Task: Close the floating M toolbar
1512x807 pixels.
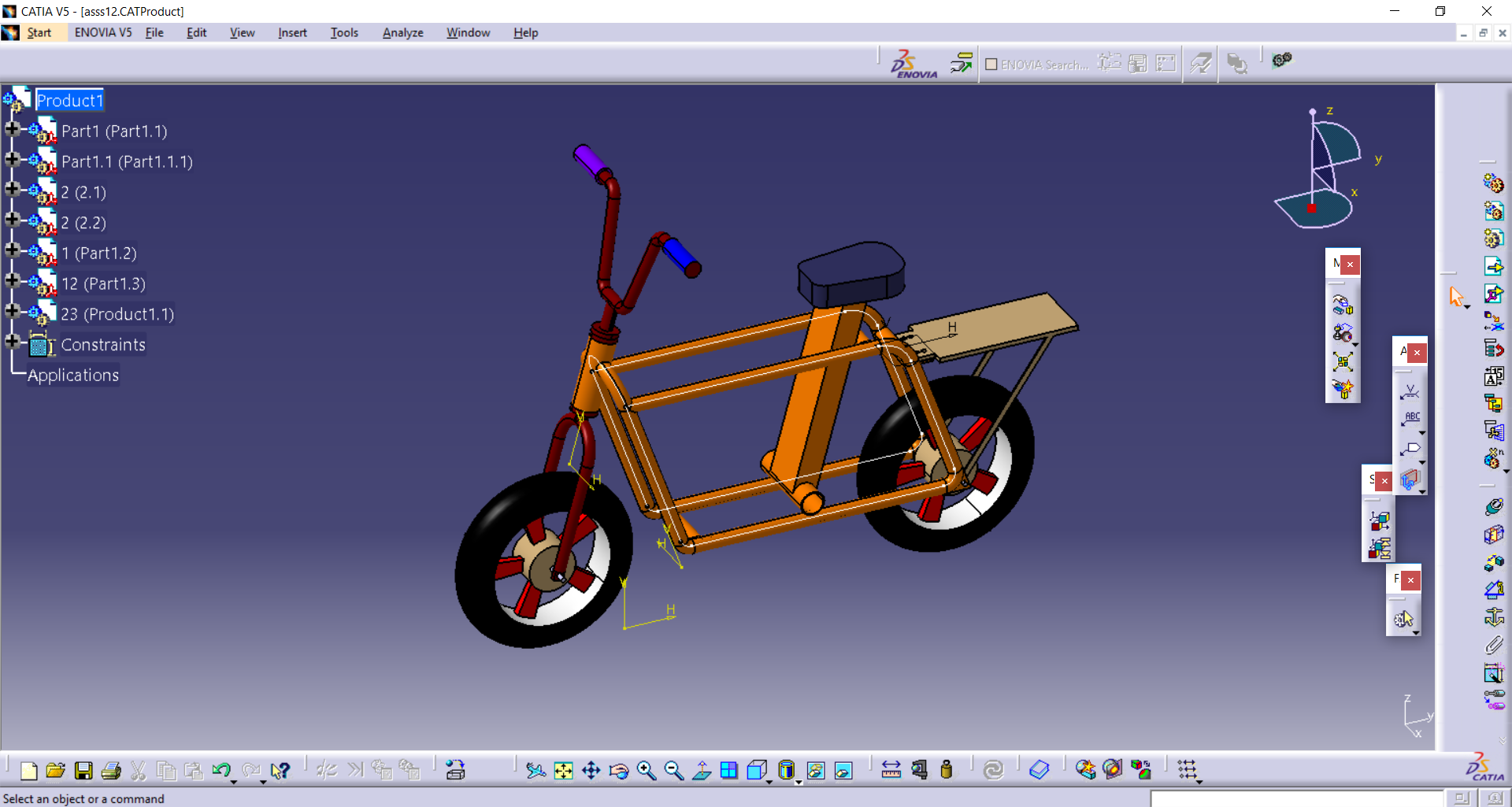Action: pos(1350,265)
